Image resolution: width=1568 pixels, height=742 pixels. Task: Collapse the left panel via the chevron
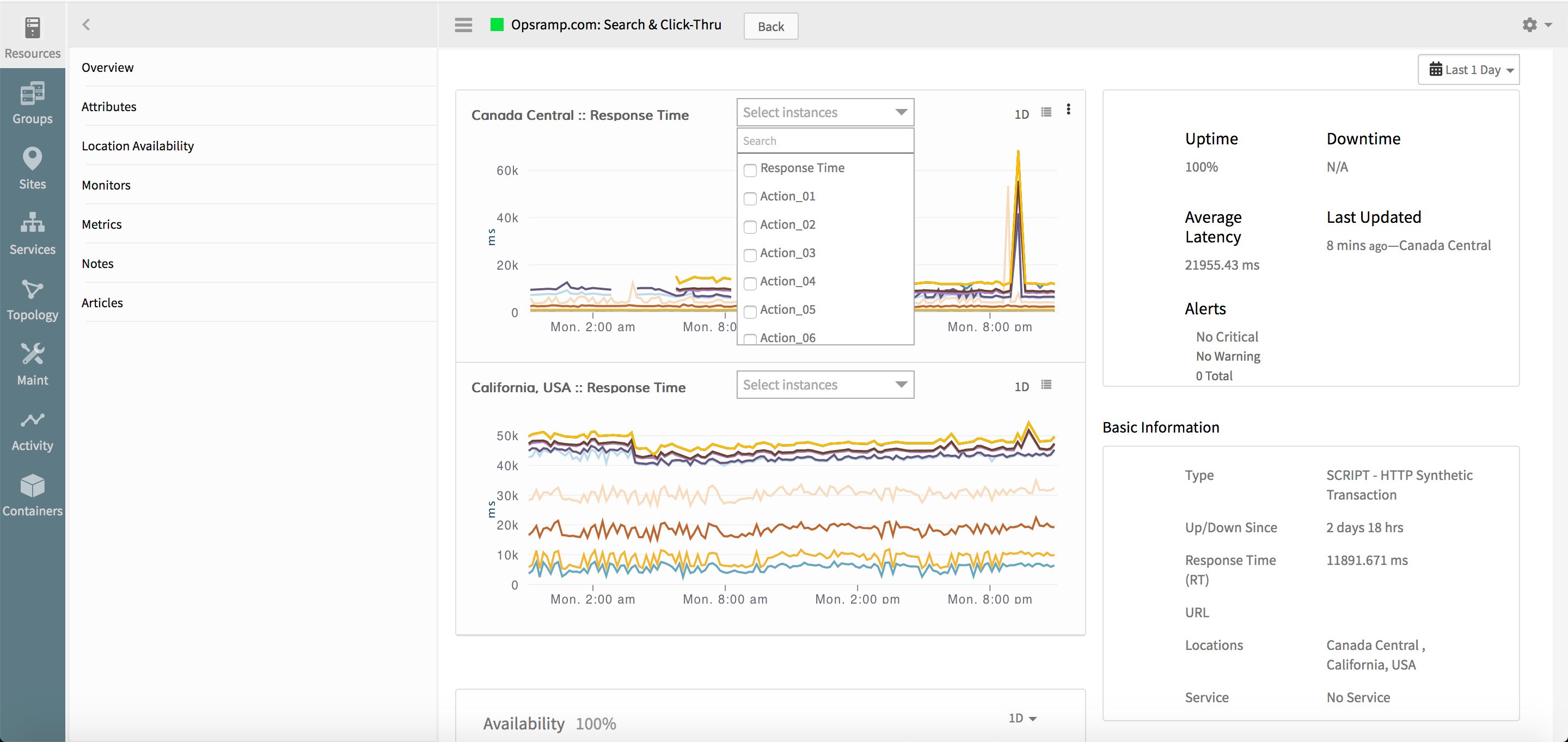86,25
